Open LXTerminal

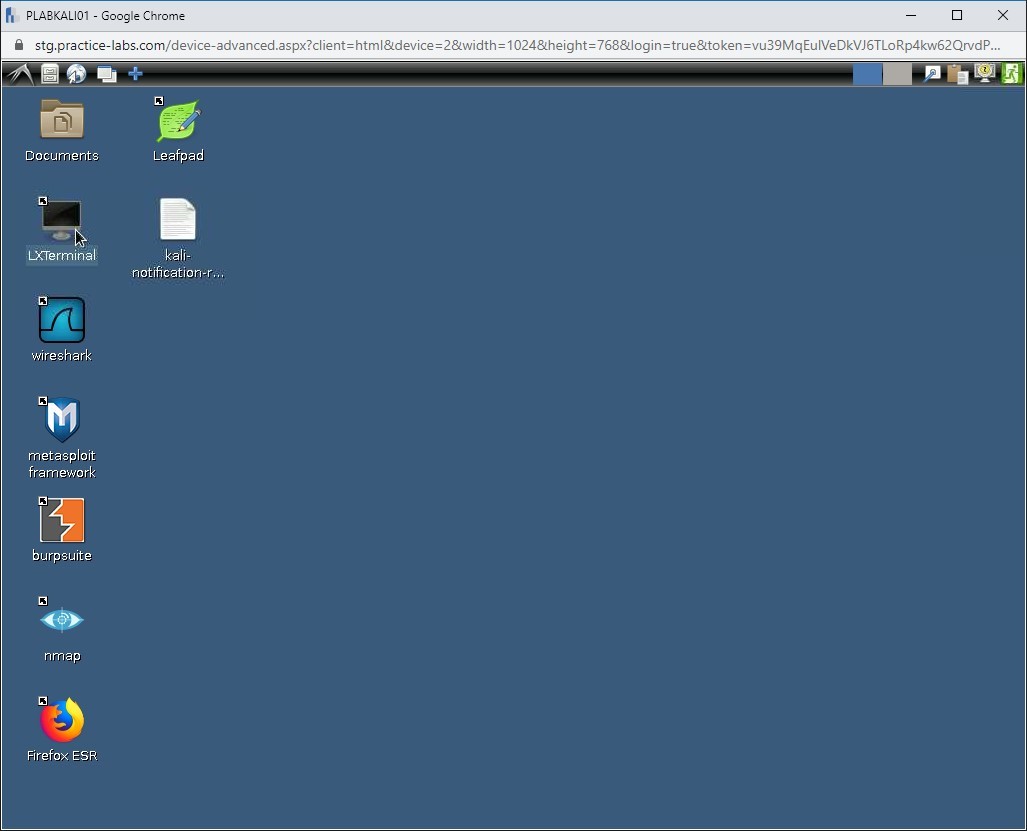click(61, 218)
